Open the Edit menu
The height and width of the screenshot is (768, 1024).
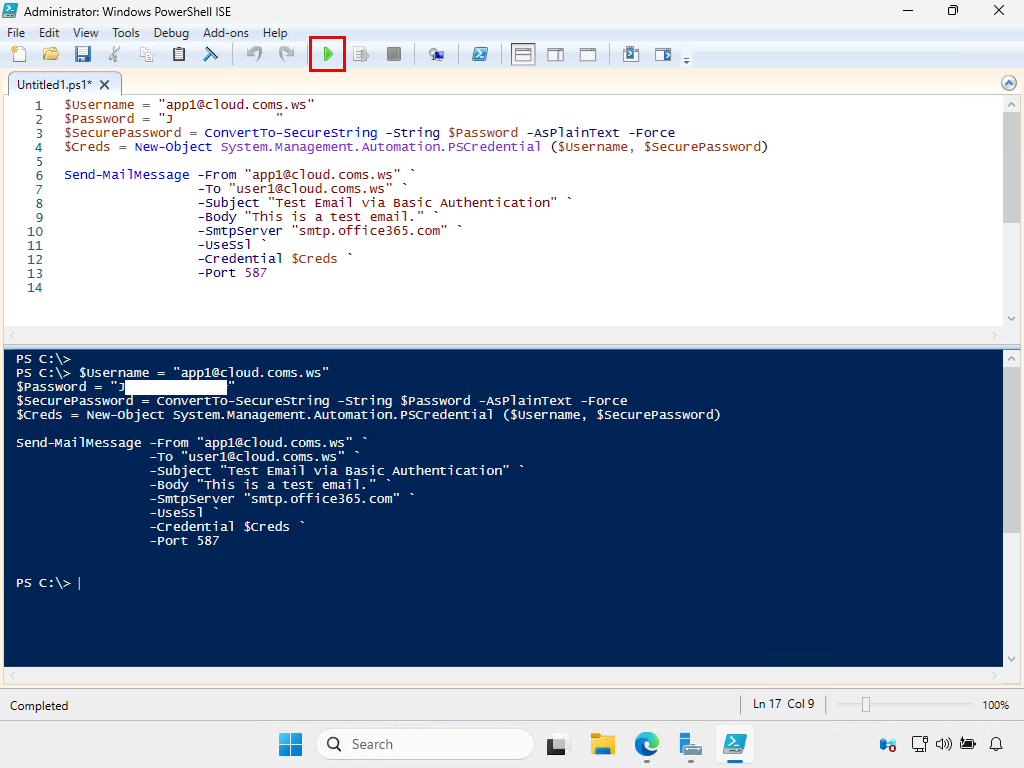coord(49,33)
